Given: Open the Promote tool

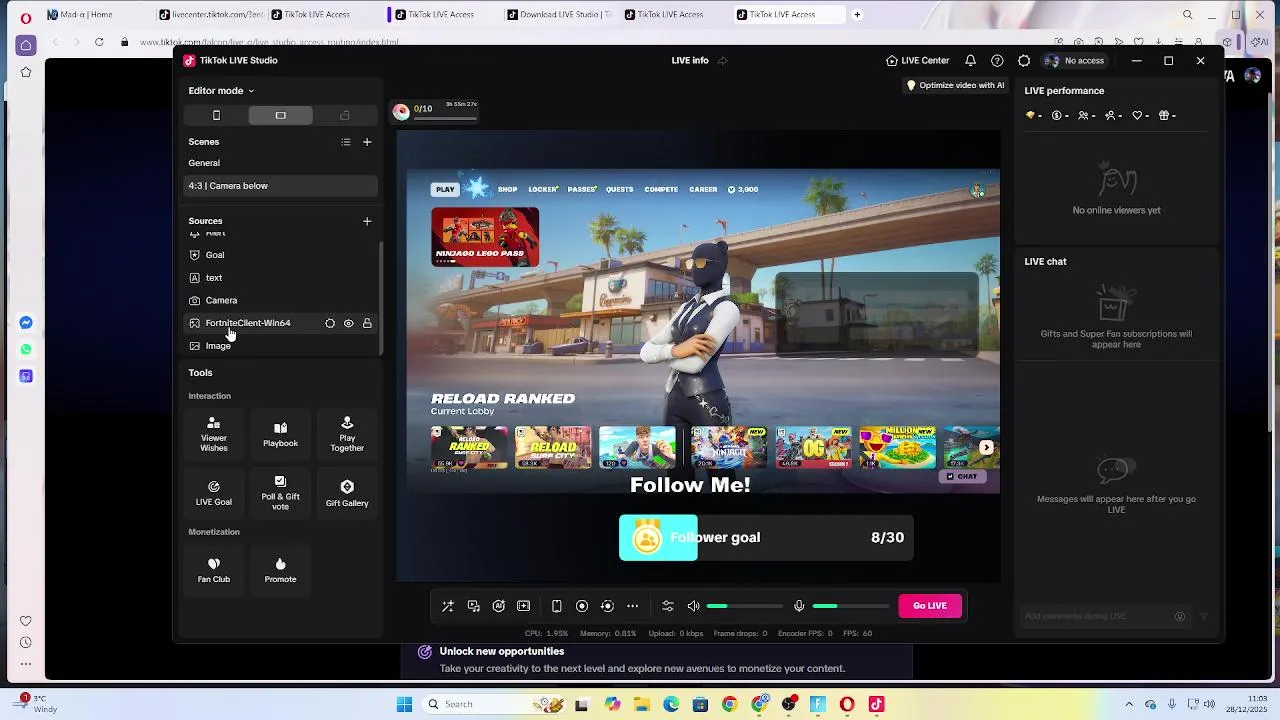Looking at the screenshot, I should coord(280,570).
